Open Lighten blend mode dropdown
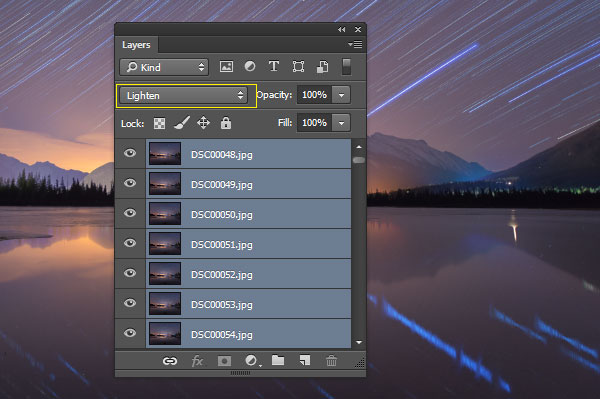Viewport: 600px width, 399px height. [183, 95]
